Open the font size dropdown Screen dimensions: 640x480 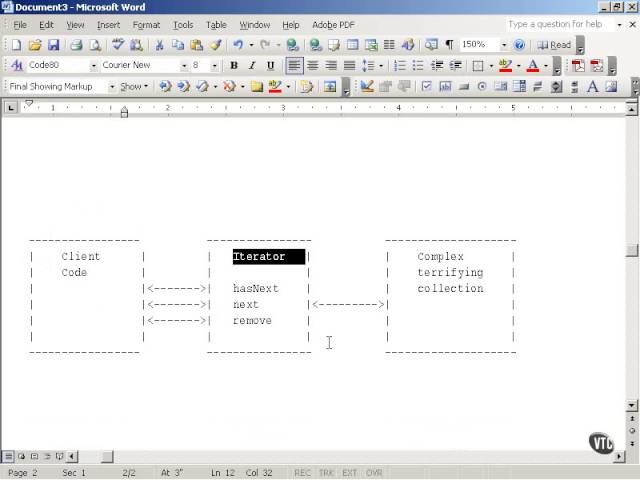coord(214,65)
